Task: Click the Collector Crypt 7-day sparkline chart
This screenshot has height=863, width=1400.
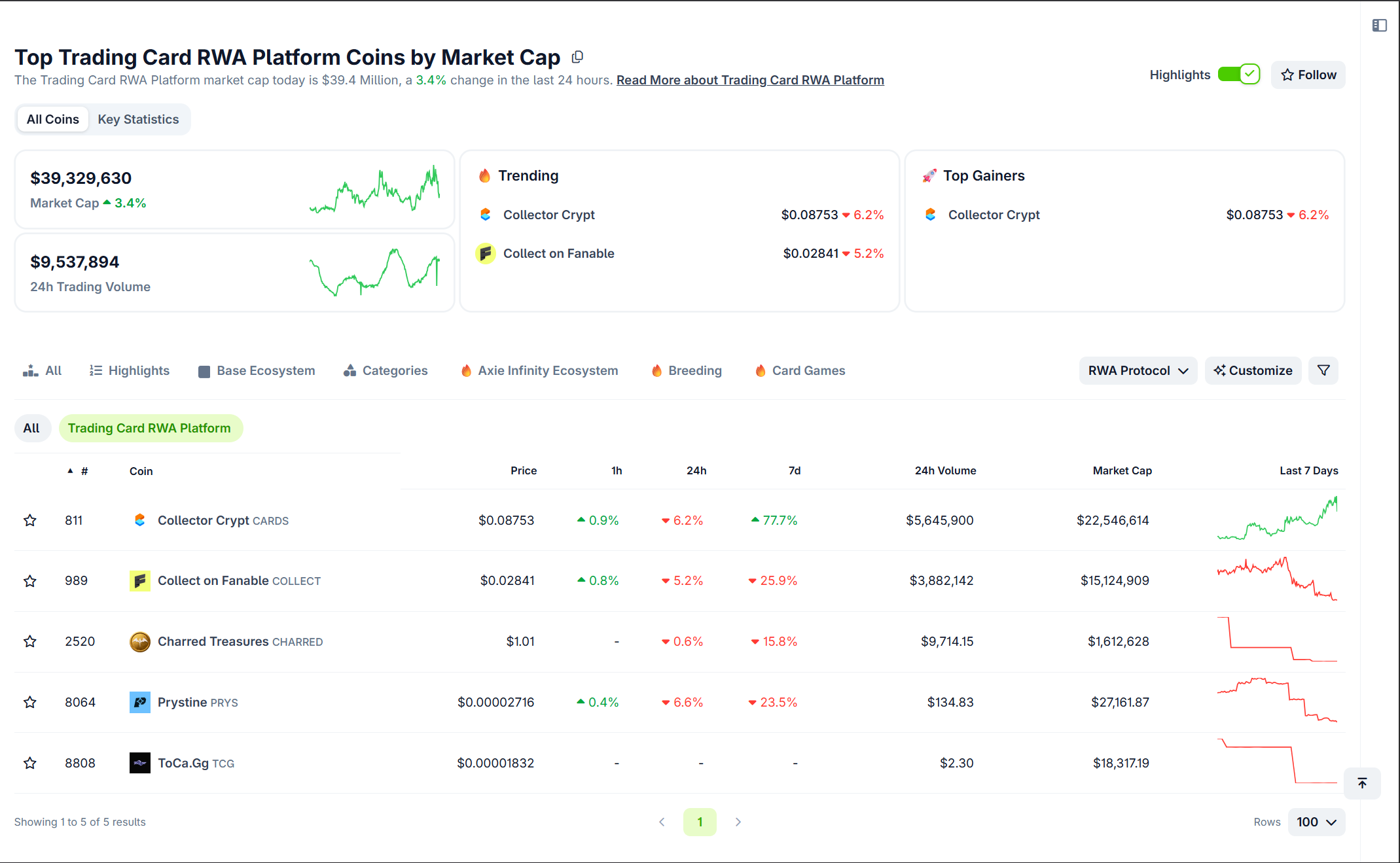Action: point(1277,520)
